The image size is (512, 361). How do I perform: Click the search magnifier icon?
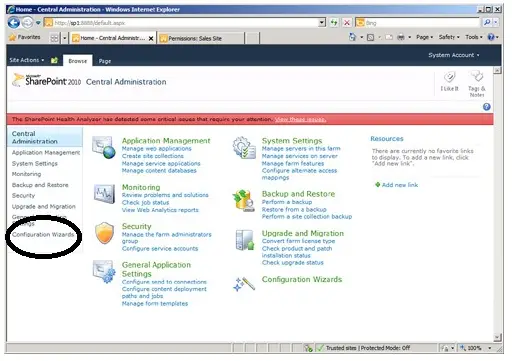(487, 23)
